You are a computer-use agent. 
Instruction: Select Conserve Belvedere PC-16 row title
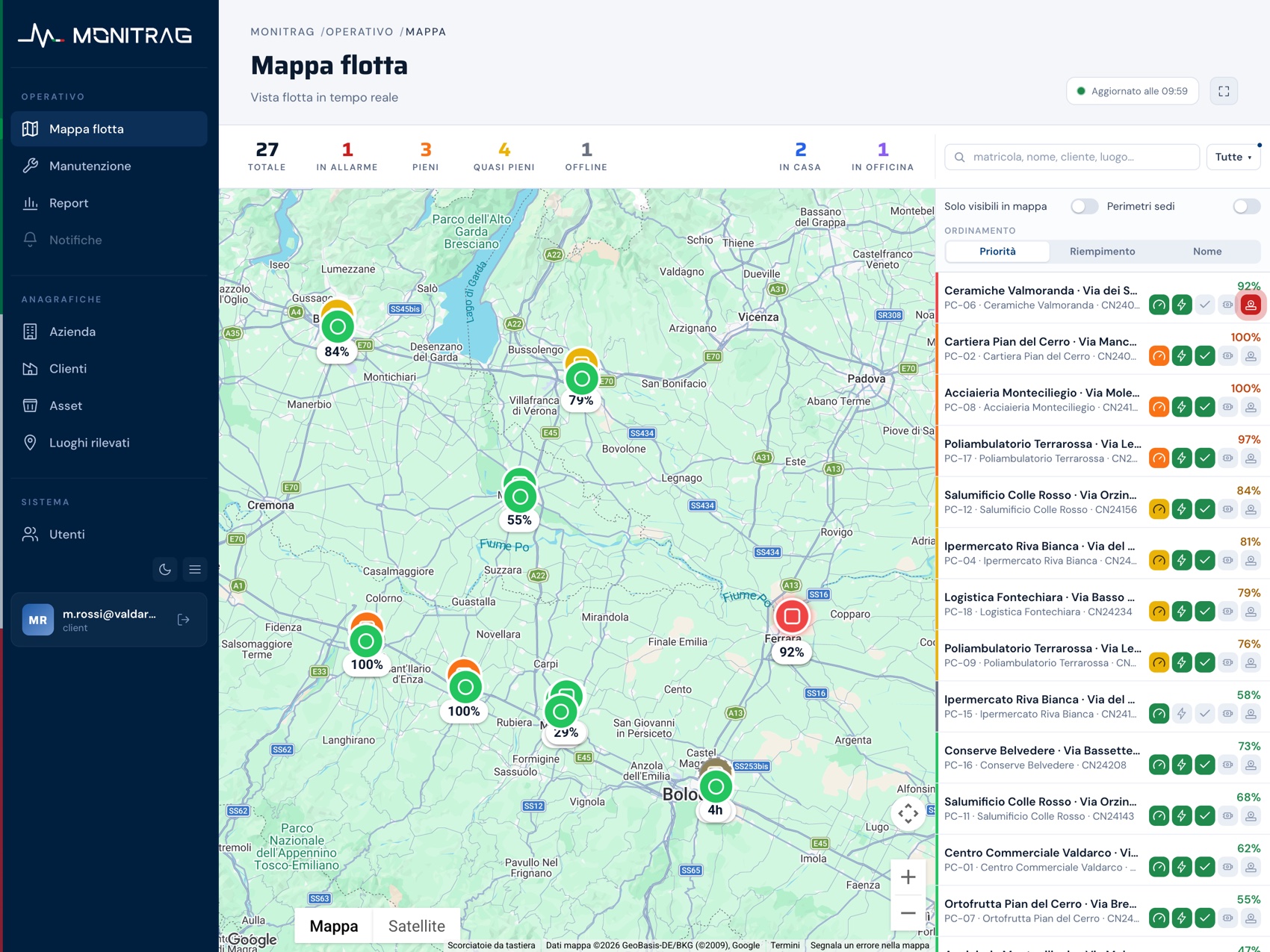pos(1042,750)
